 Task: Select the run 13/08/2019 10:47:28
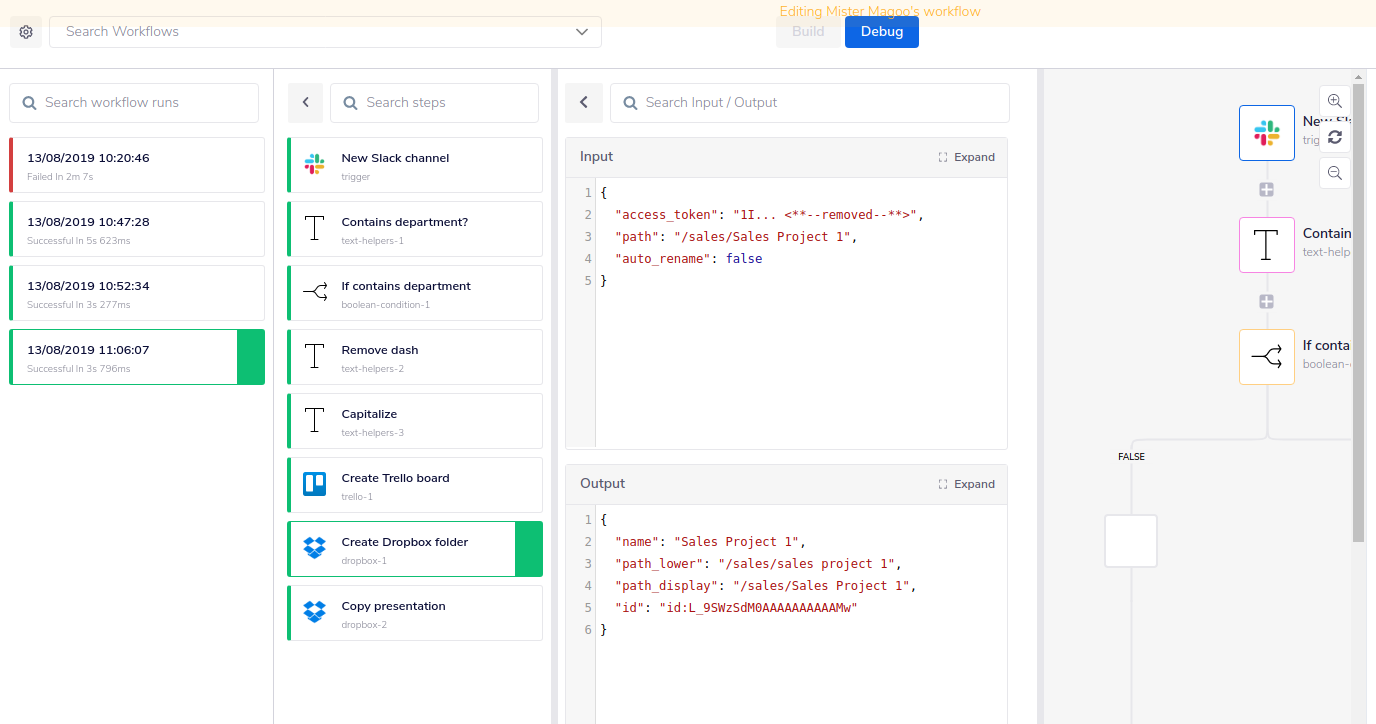point(137,229)
